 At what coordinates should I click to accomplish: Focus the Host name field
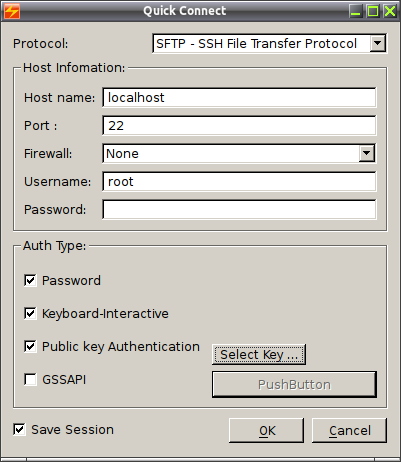[x=239, y=98]
